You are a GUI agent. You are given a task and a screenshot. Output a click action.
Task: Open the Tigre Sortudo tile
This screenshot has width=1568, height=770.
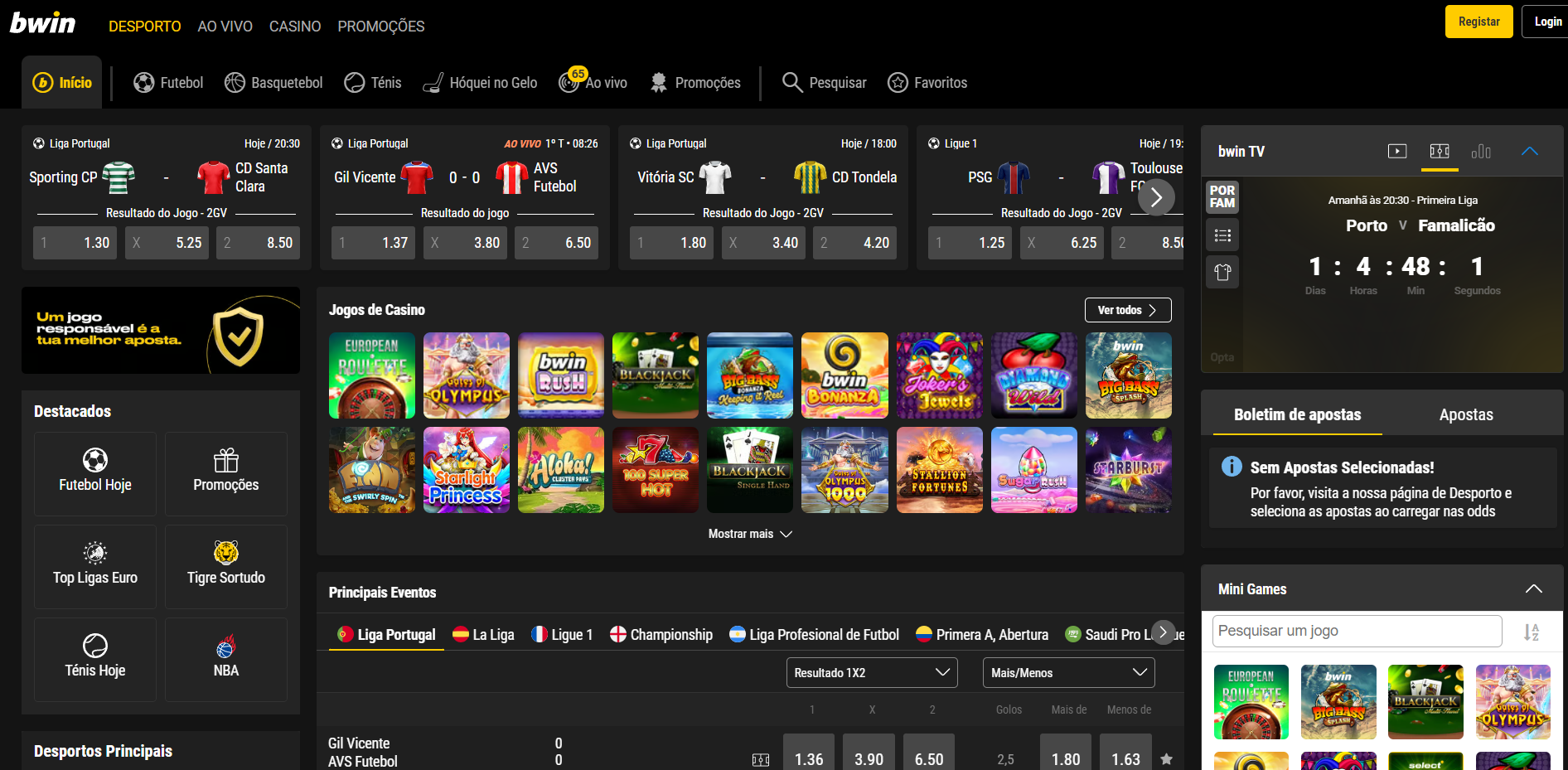click(x=226, y=566)
